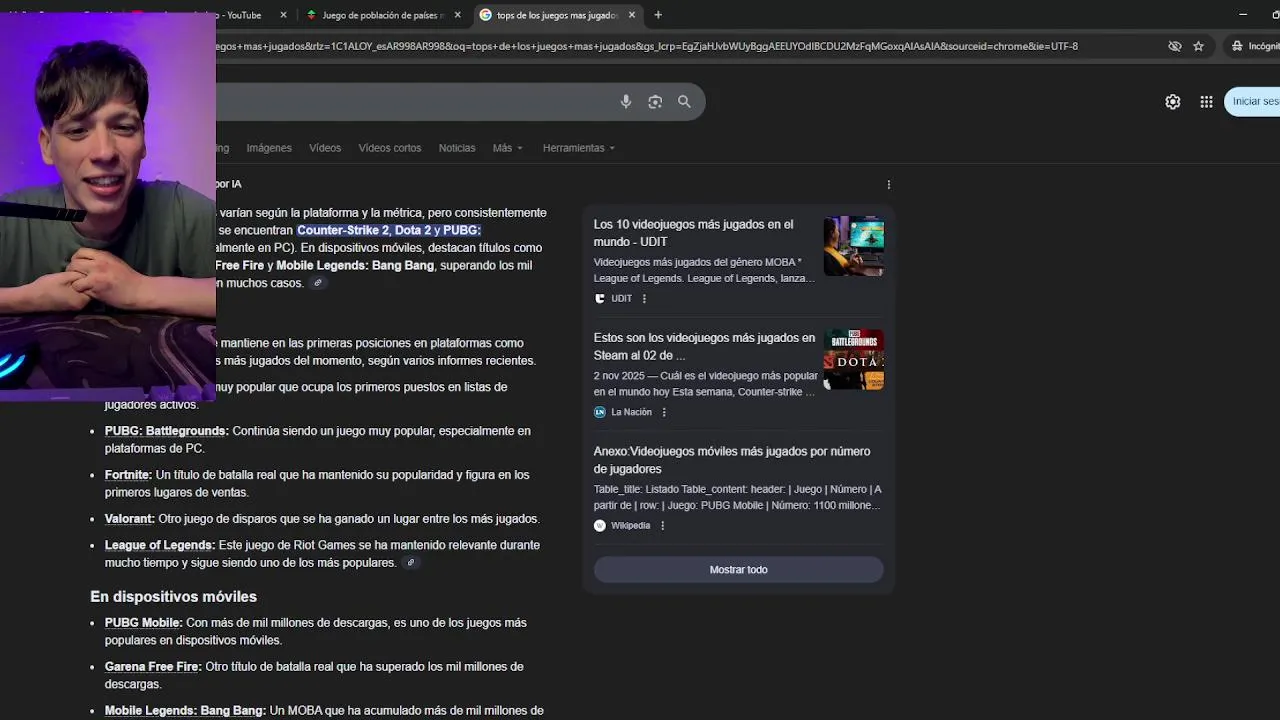Open the UDIT article thumbnail

pos(854,246)
